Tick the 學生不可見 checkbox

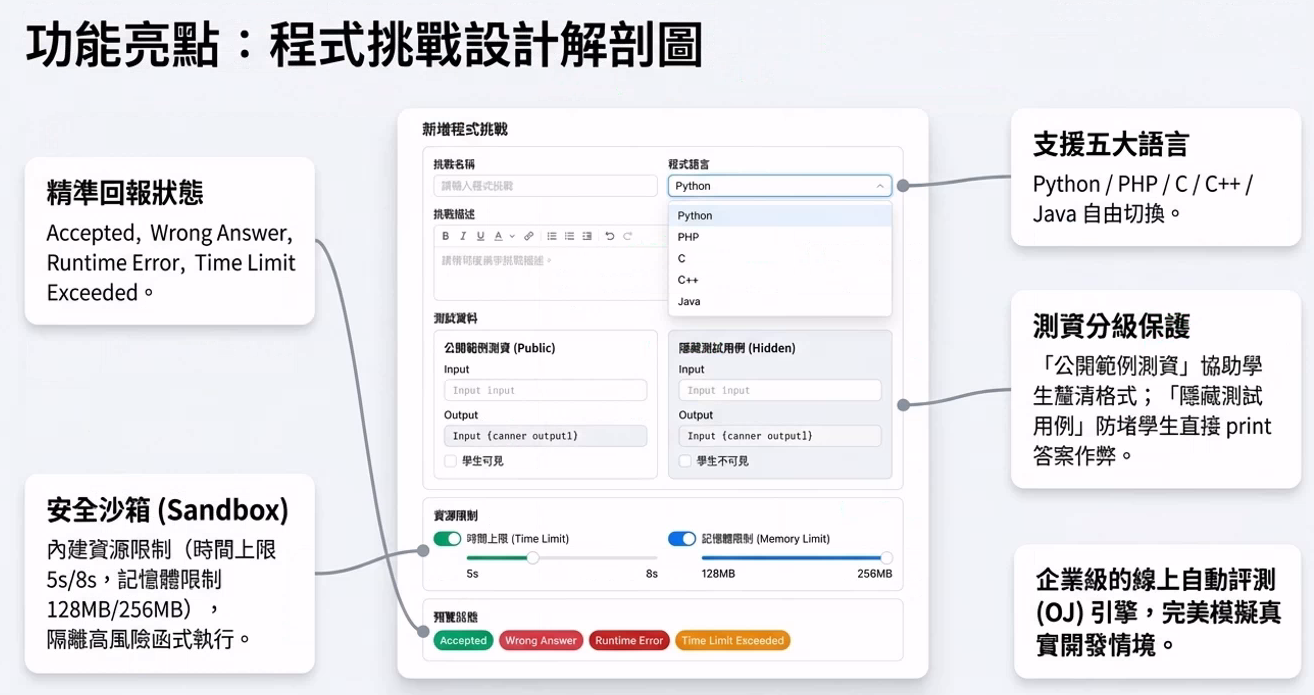(x=685, y=461)
